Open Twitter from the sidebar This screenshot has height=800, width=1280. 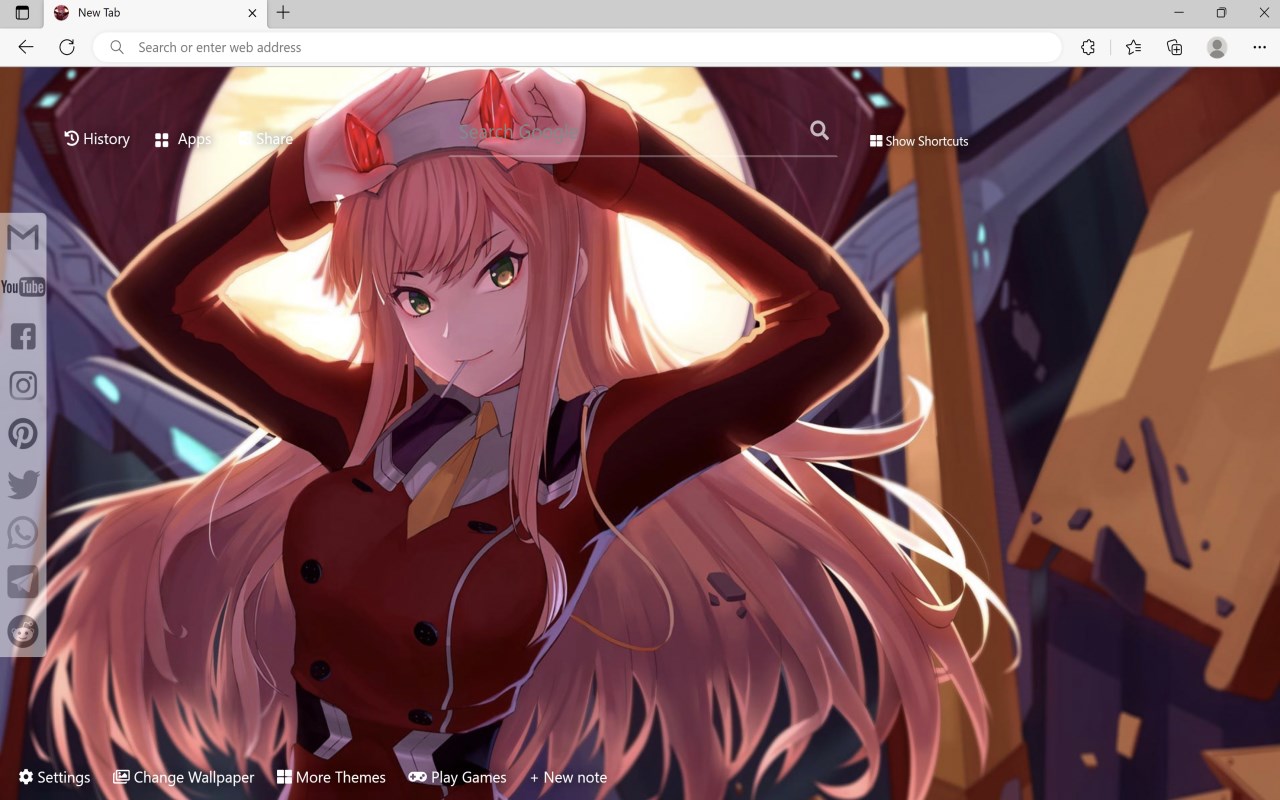click(x=23, y=484)
